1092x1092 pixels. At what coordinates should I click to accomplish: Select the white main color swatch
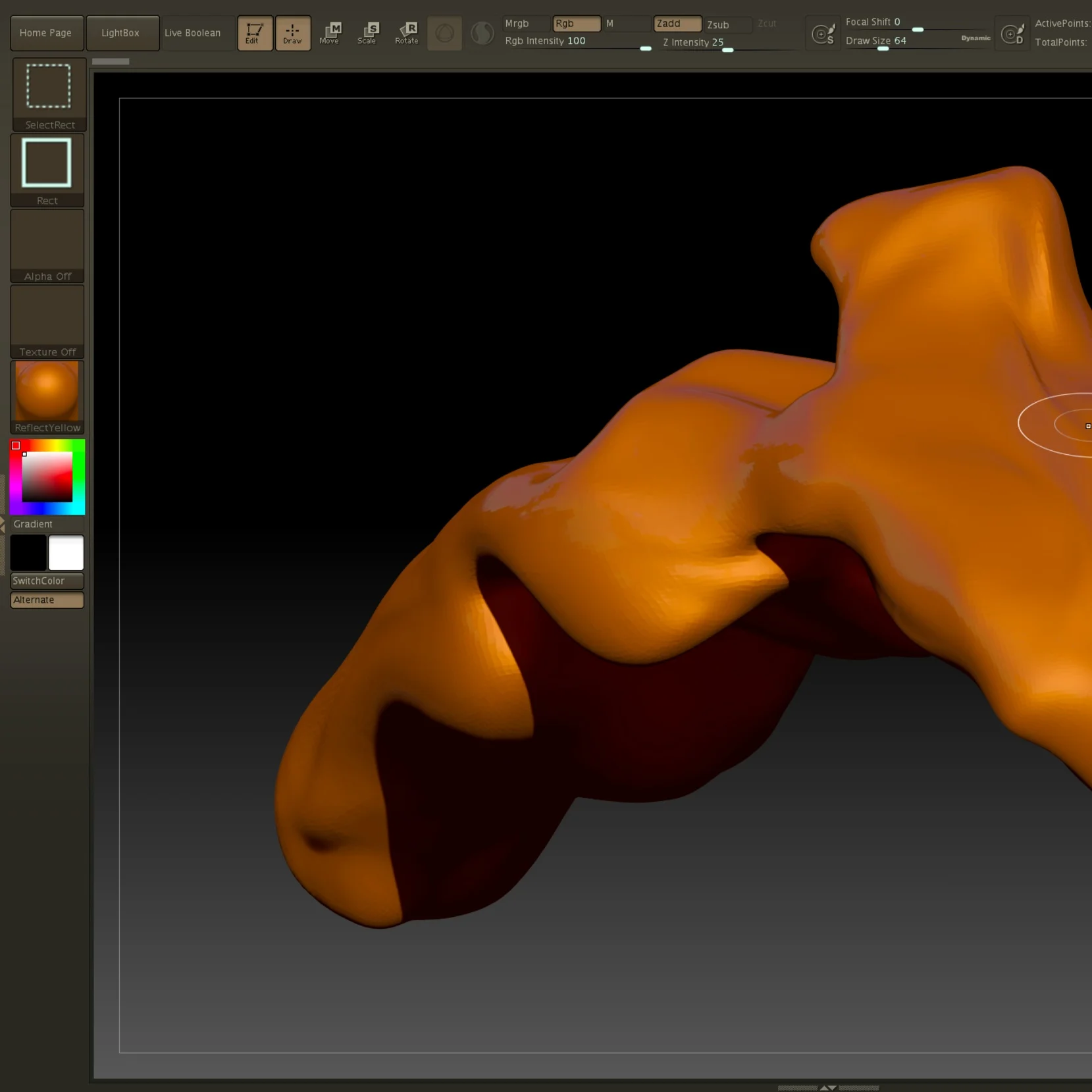(66, 552)
